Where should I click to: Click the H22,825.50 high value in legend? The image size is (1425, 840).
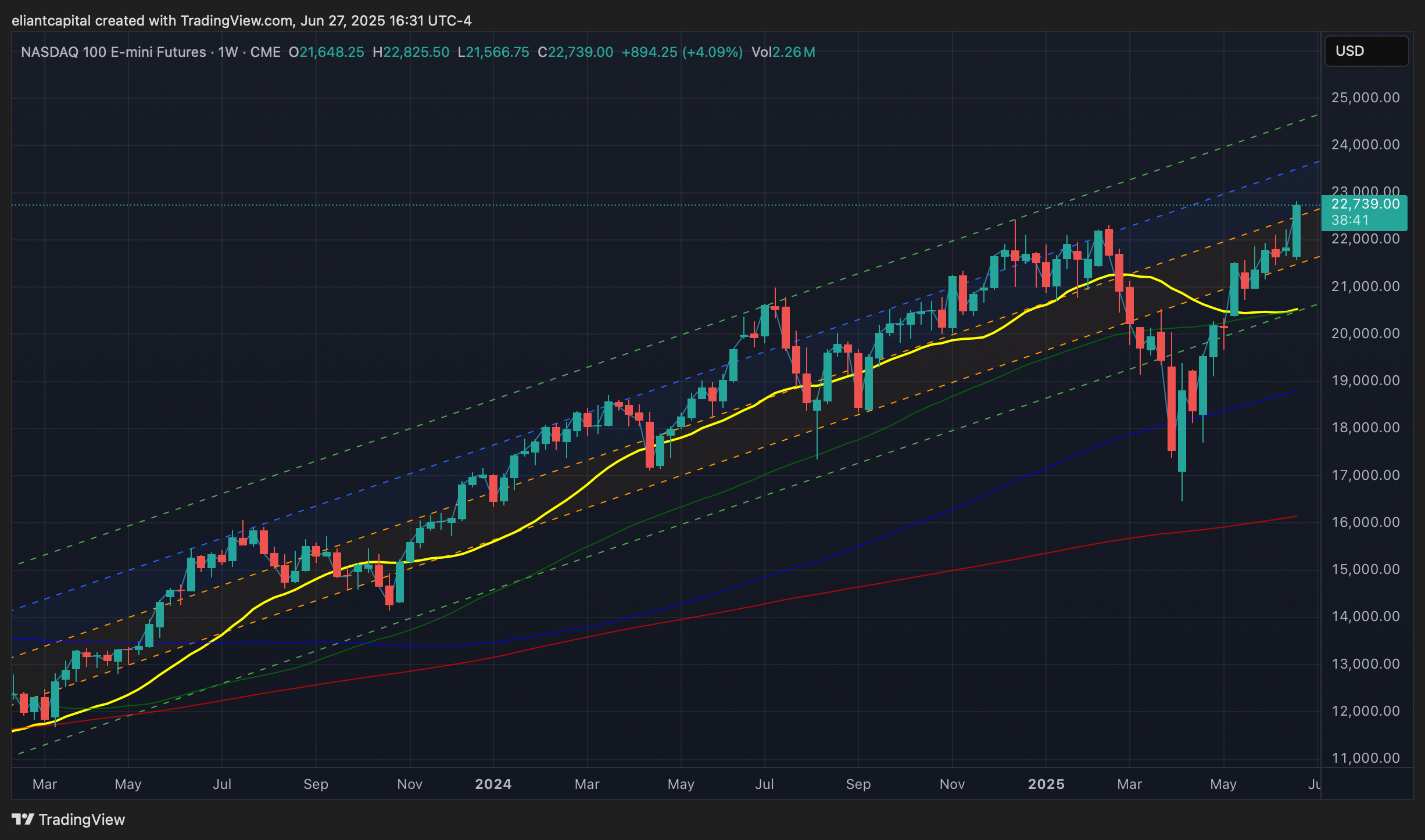[x=411, y=52]
